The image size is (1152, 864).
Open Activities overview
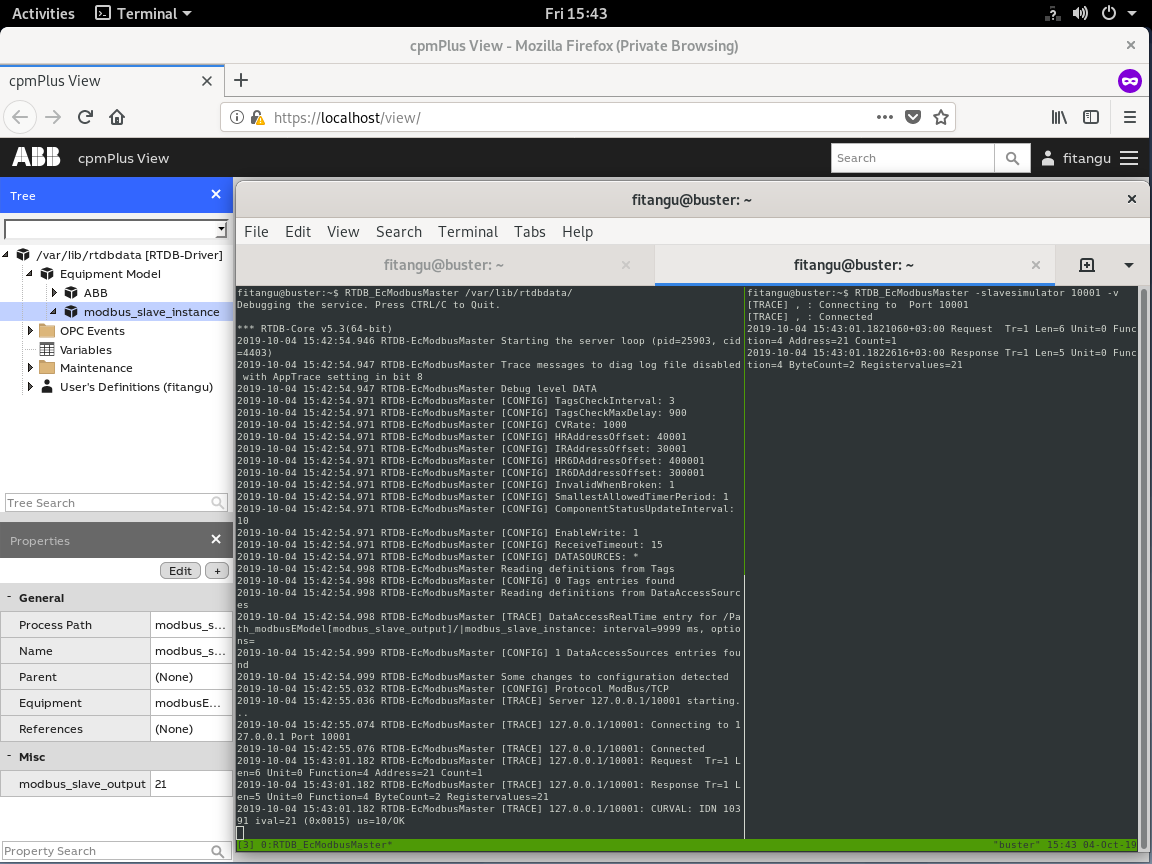click(x=43, y=13)
